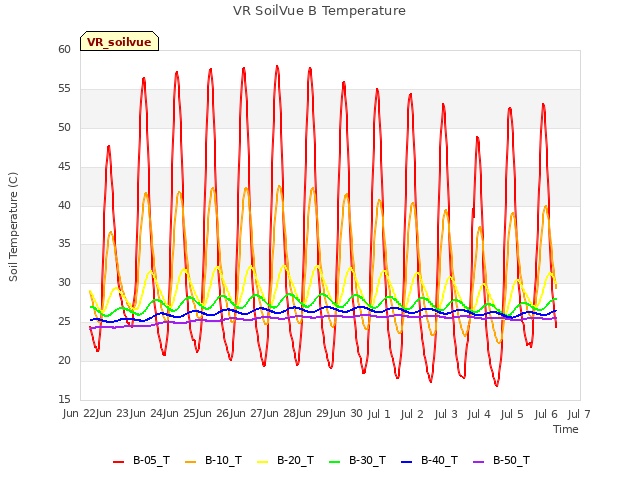Image resolution: width=640 pixels, height=480 pixels.
Task: Click the Jul 4 x-axis date label
Action: point(479,414)
